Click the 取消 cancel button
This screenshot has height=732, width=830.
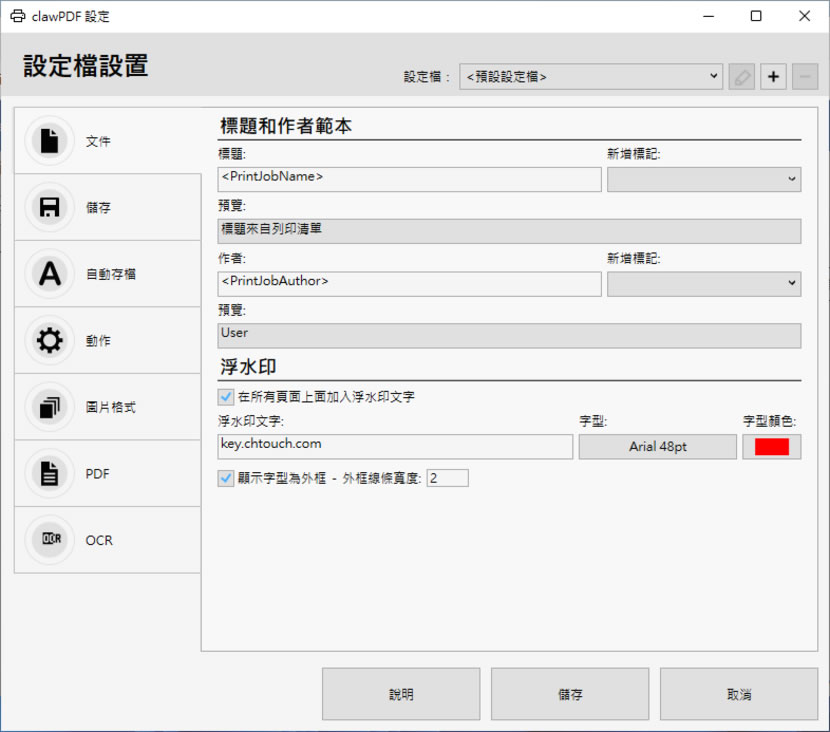pos(739,694)
